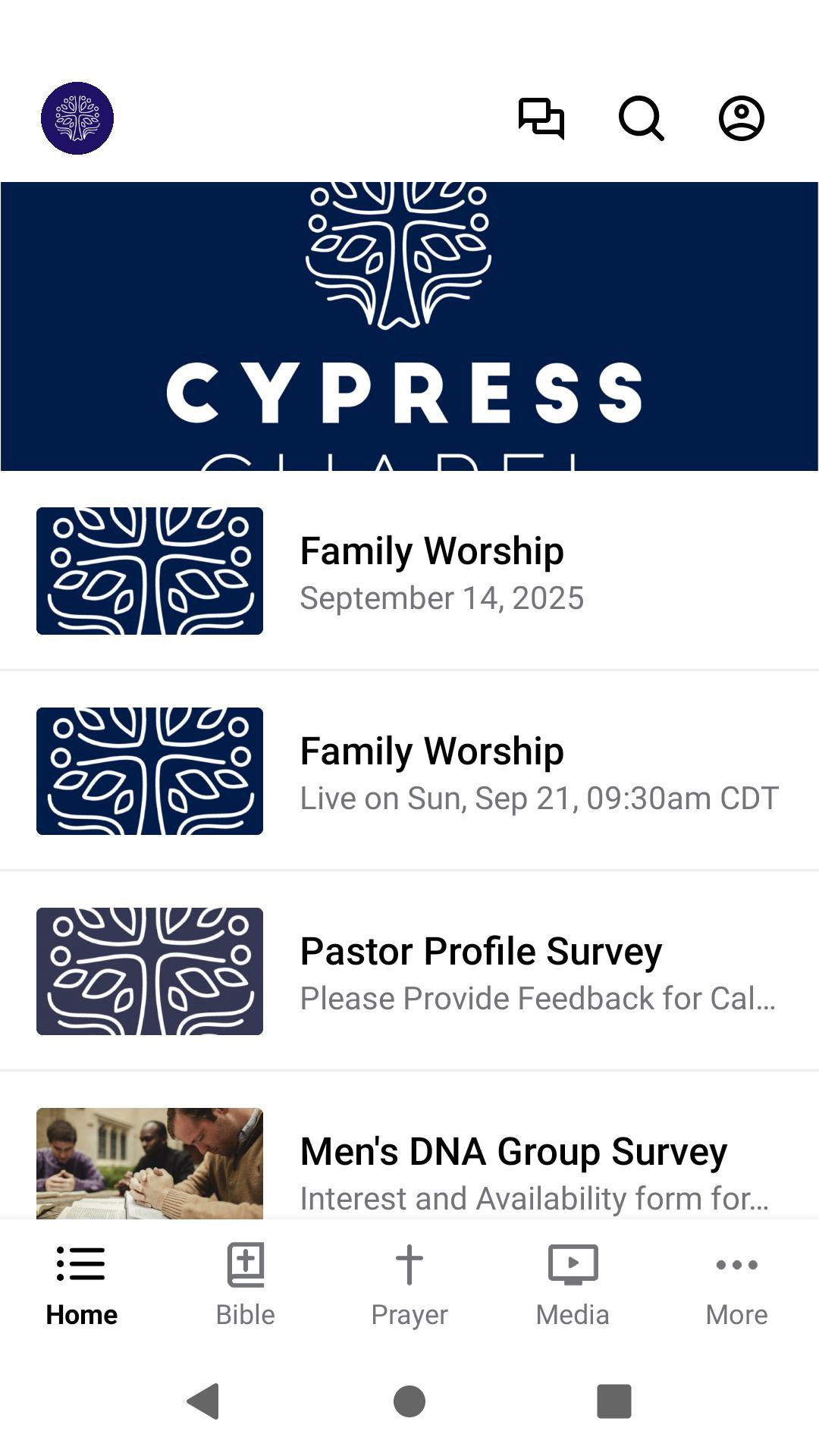The image size is (819, 1456).
Task: Switch to the Media tab label
Action: pyautogui.click(x=573, y=1314)
